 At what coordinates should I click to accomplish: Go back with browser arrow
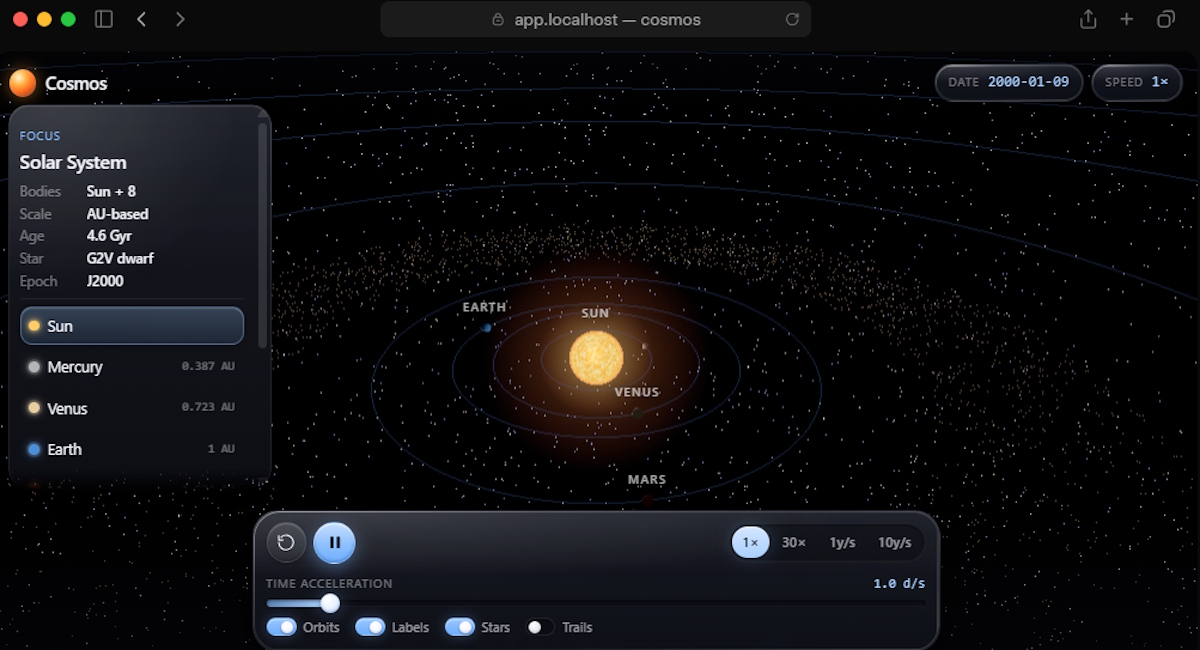(142, 19)
